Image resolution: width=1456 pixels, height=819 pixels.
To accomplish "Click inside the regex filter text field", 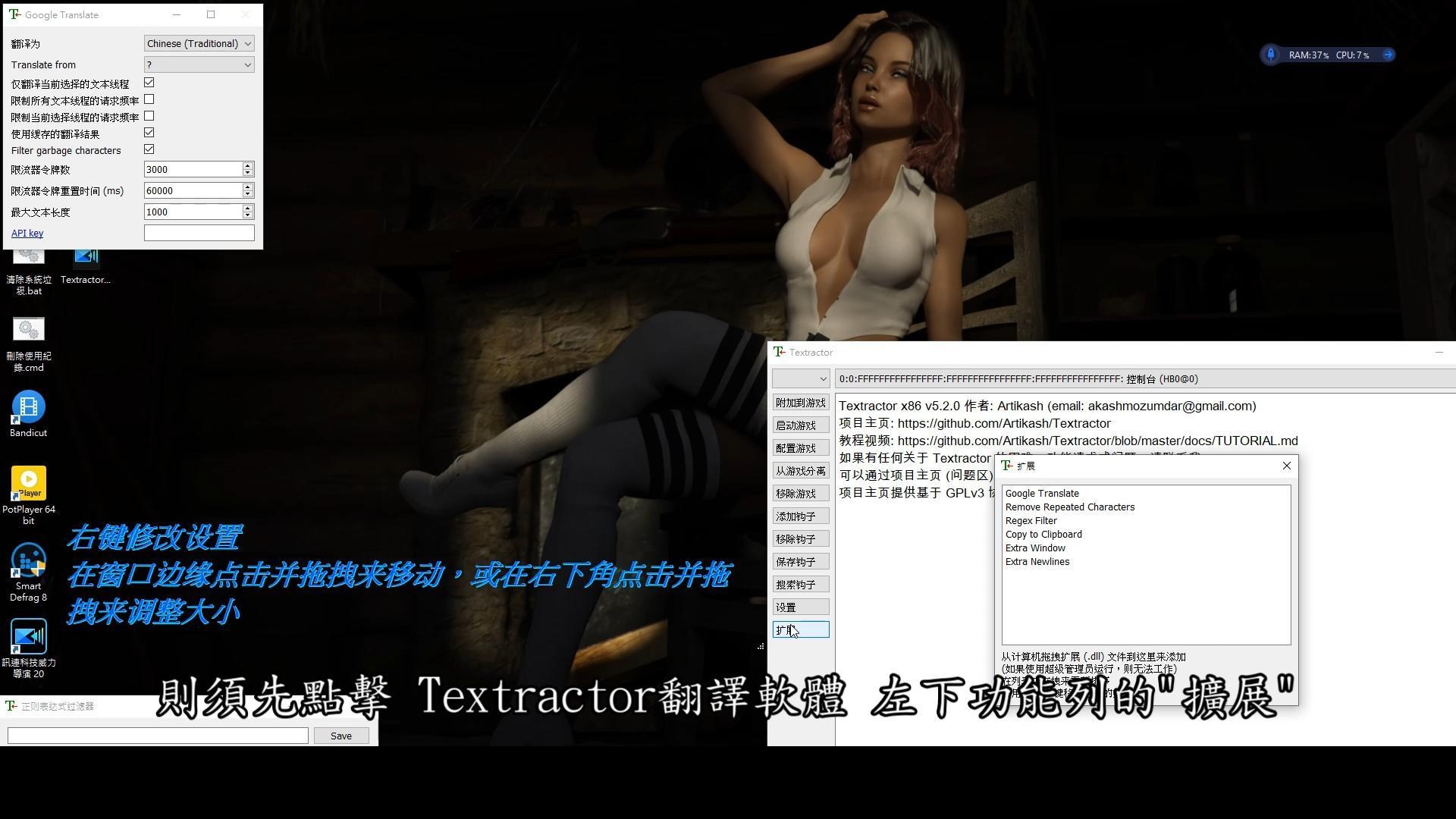I will coord(157,735).
